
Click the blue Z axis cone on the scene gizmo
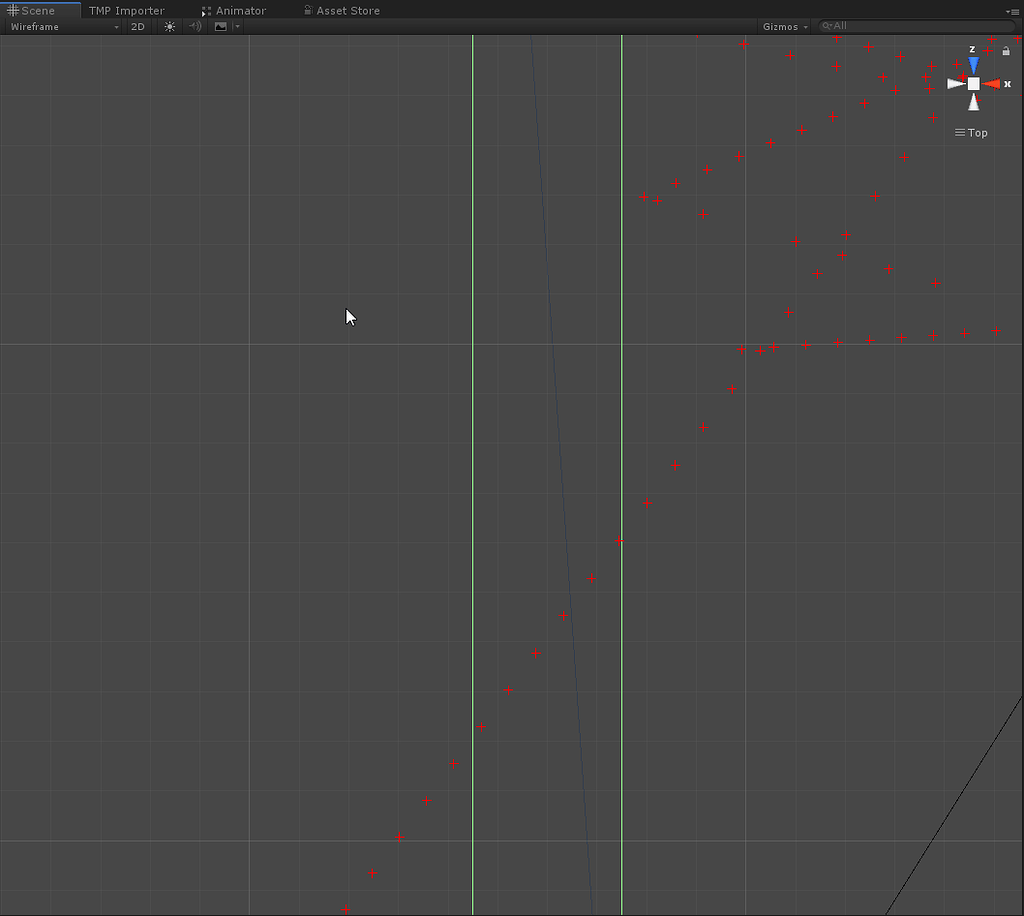pyautogui.click(x=973, y=65)
